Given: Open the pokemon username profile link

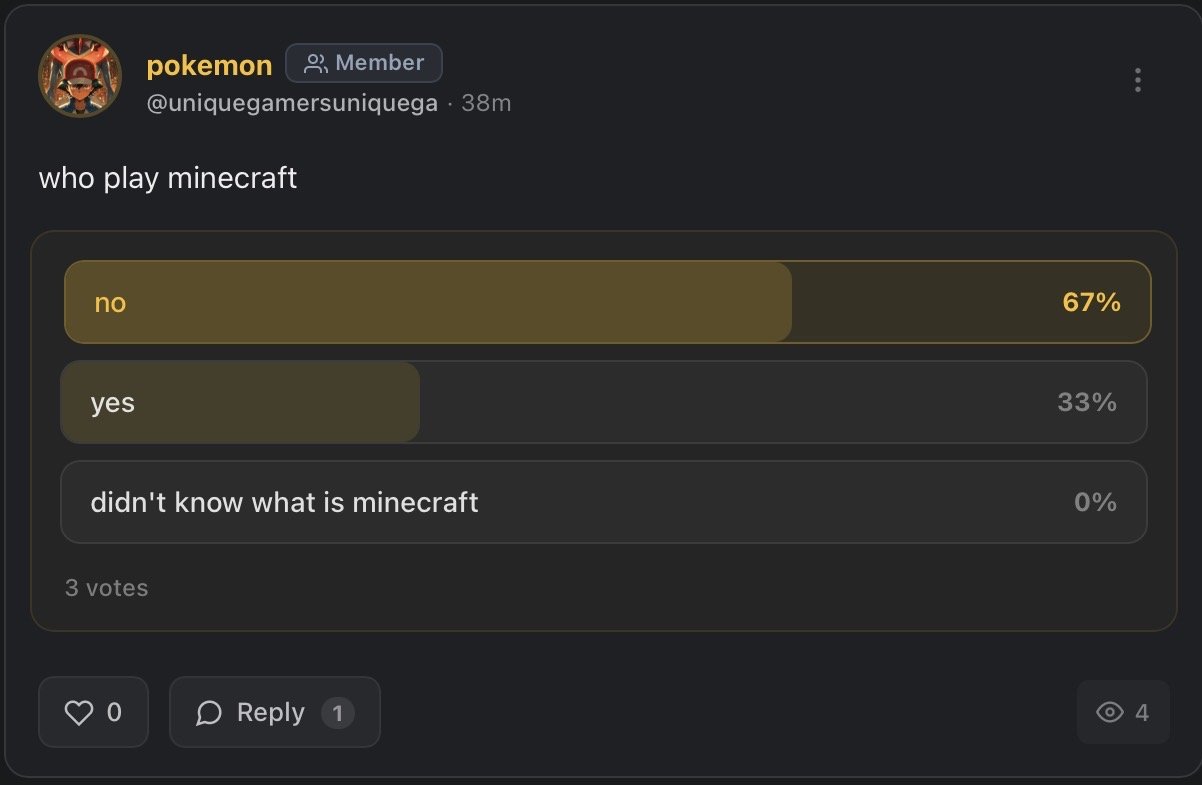Looking at the screenshot, I should (209, 65).
